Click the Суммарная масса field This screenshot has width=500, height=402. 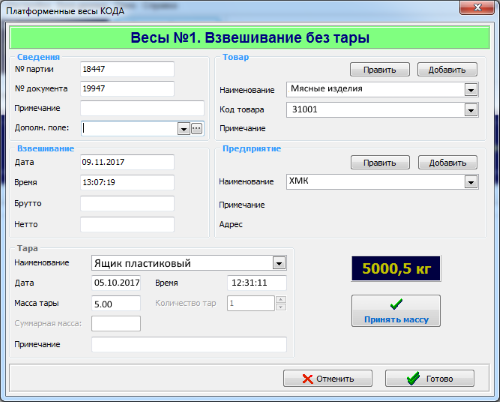116,324
